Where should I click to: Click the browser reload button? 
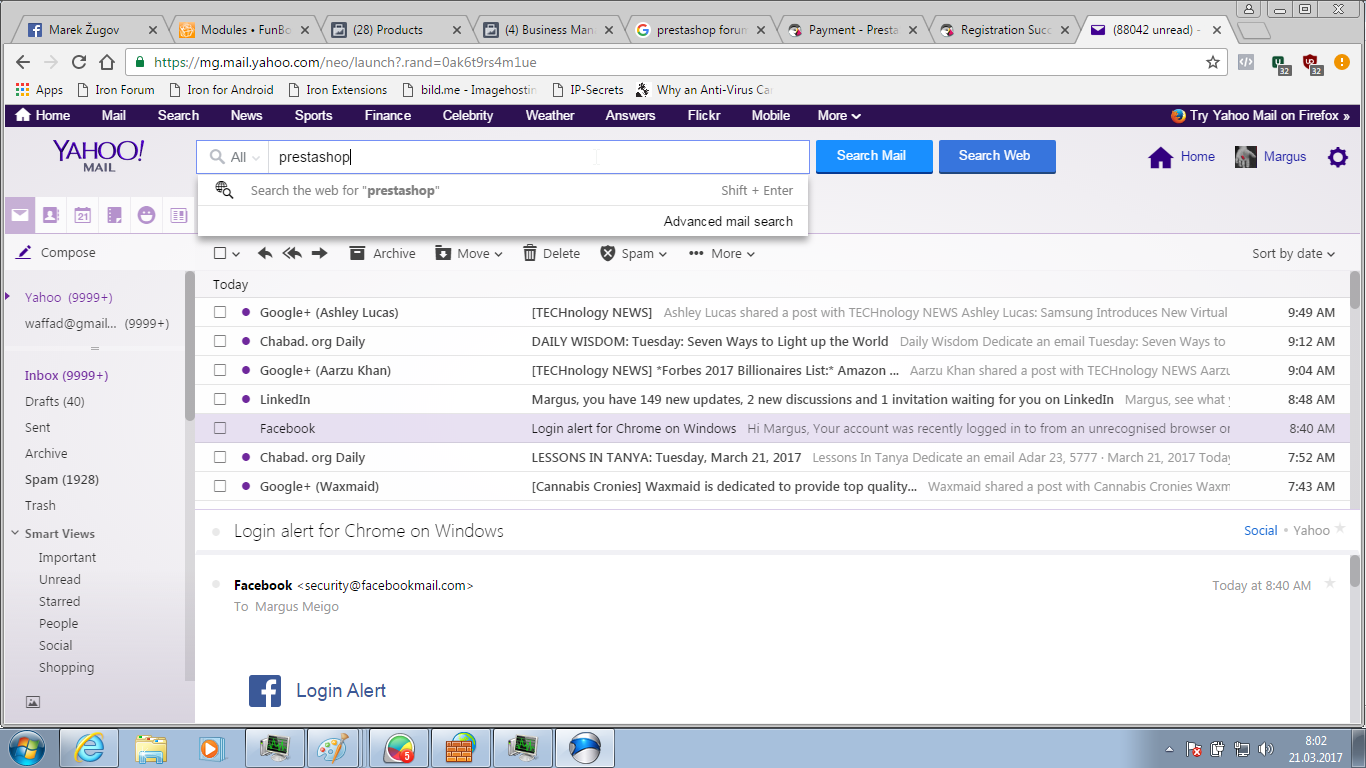point(78,62)
